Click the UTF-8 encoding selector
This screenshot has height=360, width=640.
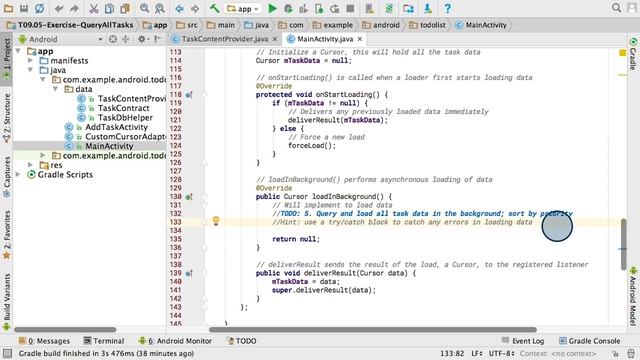pyautogui.click(x=501, y=353)
